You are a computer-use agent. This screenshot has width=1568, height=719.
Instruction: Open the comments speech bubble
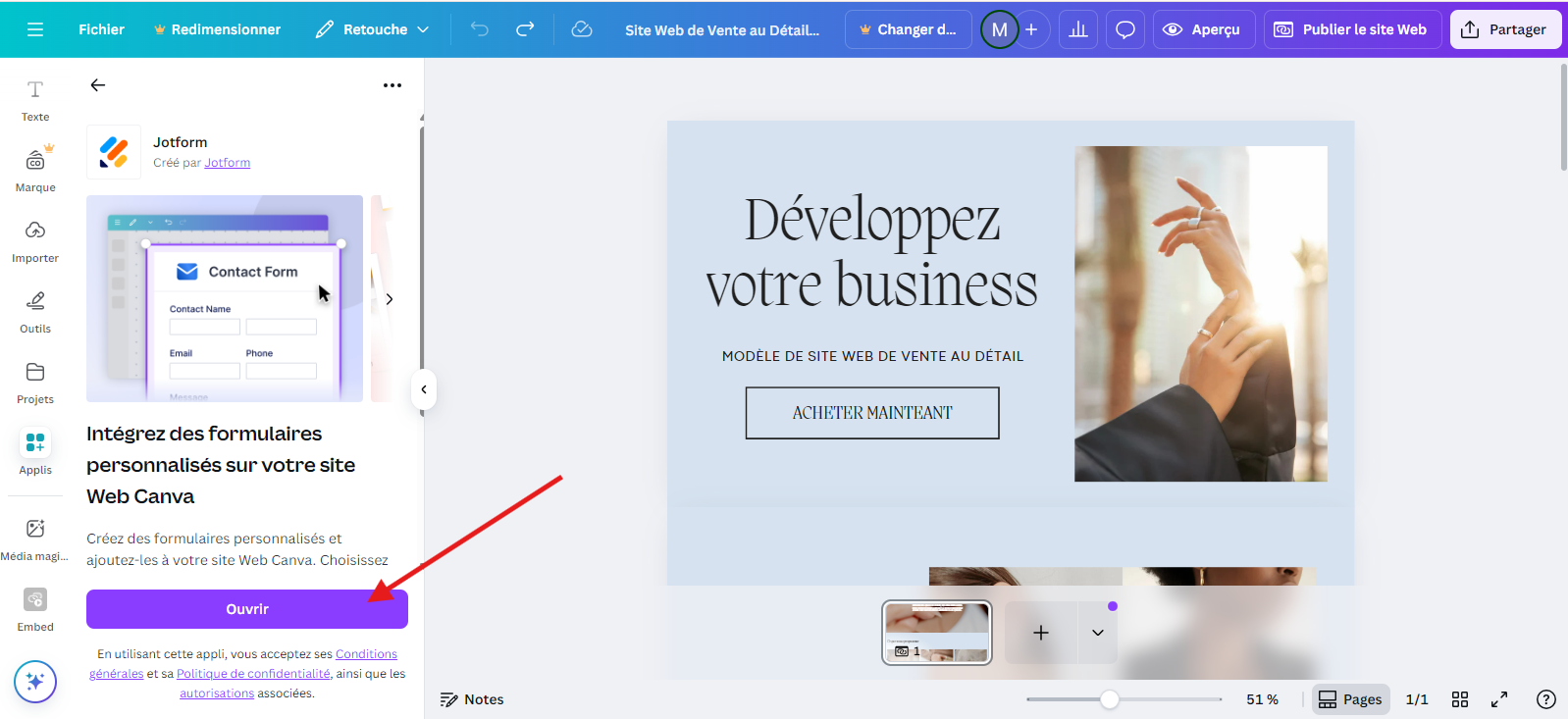1125,29
